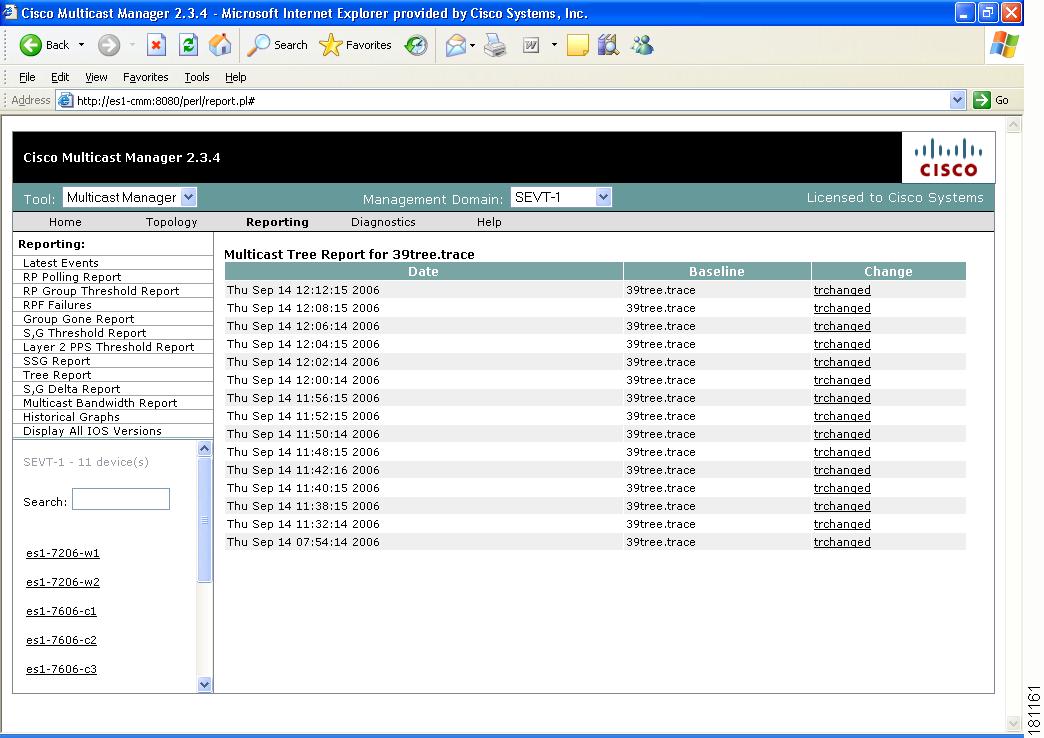
Task: Go to the browser Home page icon
Action: tap(220, 45)
